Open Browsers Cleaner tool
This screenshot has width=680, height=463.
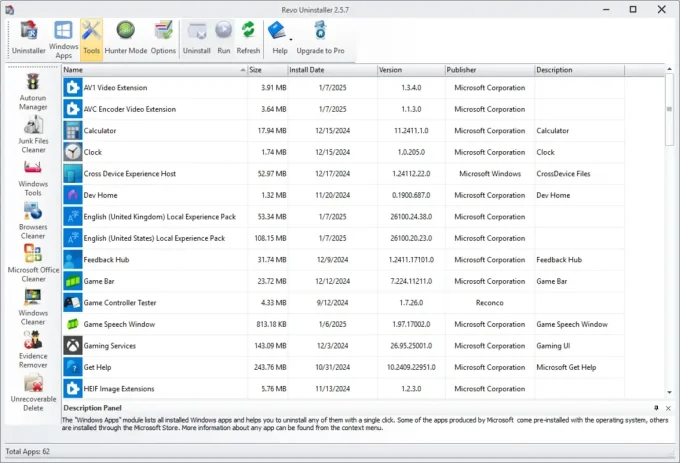[x=33, y=222]
